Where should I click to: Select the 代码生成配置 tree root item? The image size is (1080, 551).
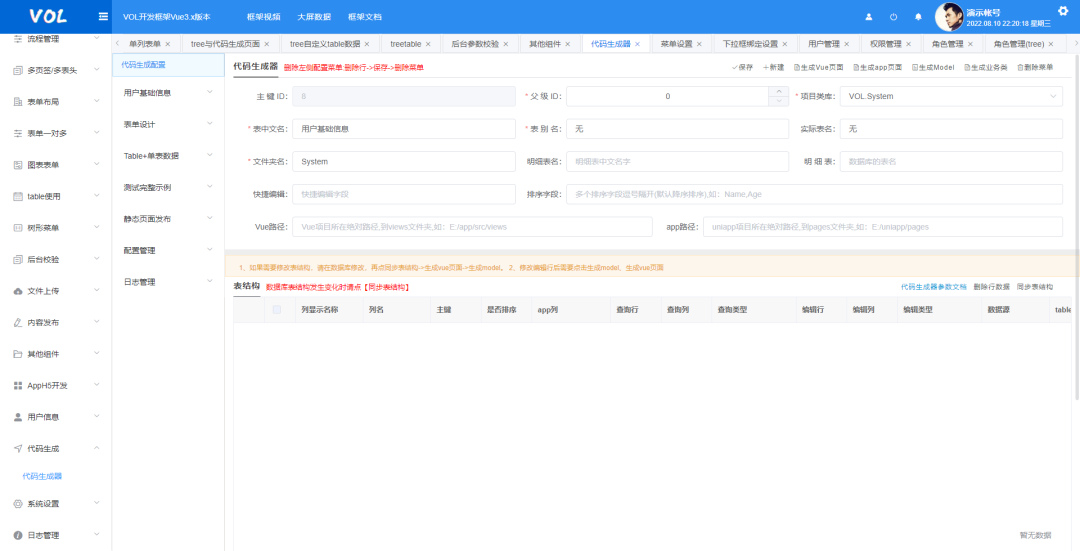coord(168,65)
